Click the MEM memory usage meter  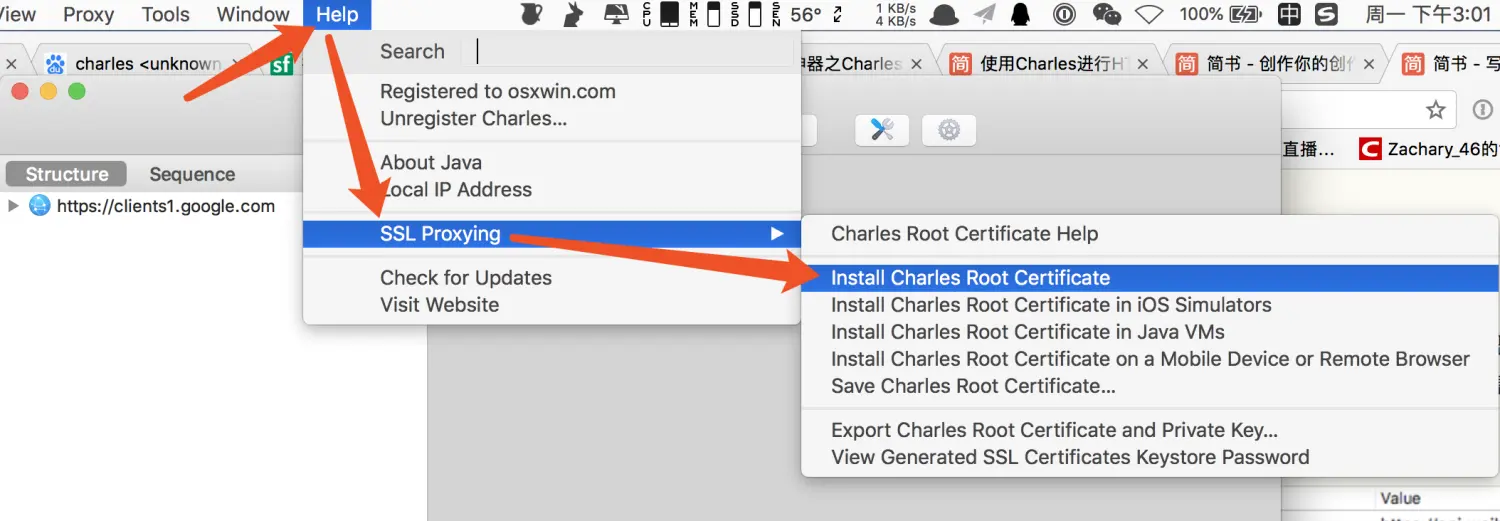(705, 14)
